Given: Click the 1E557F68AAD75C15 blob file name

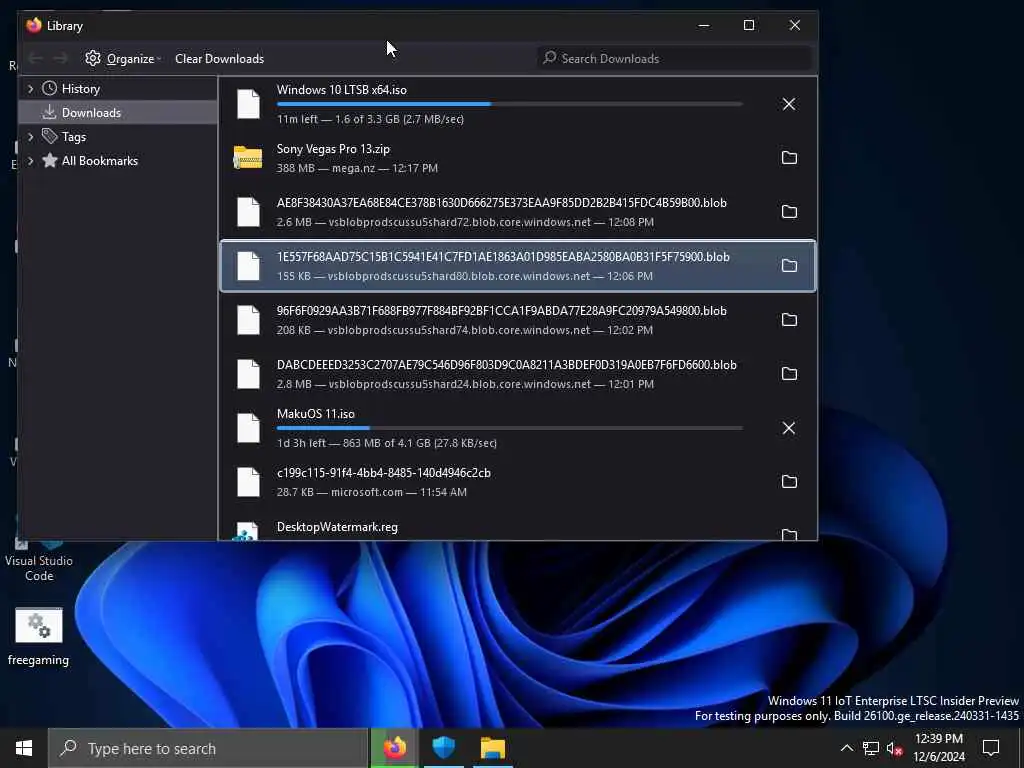Looking at the screenshot, I should click(503, 257).
